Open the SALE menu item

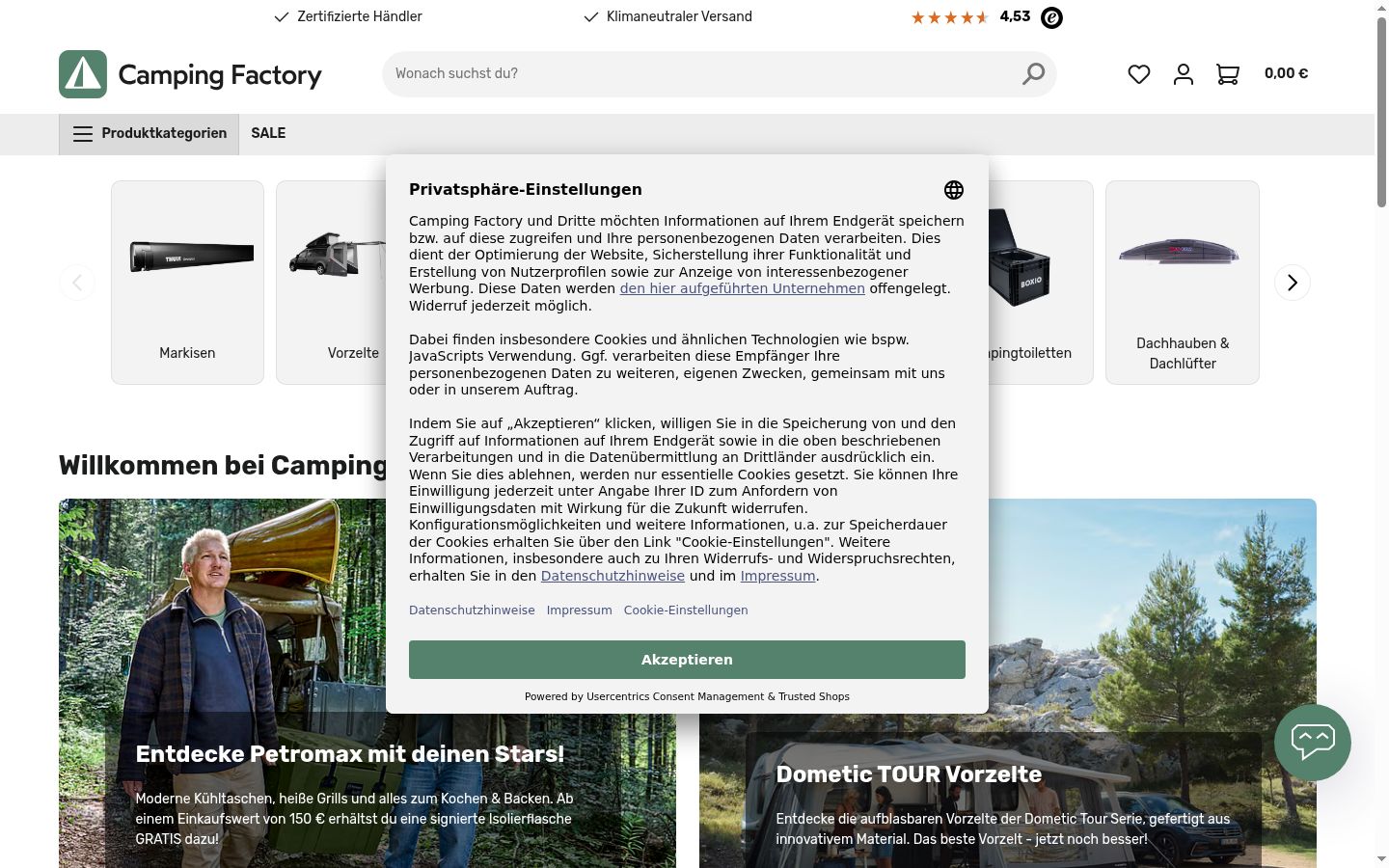[268, 134]
